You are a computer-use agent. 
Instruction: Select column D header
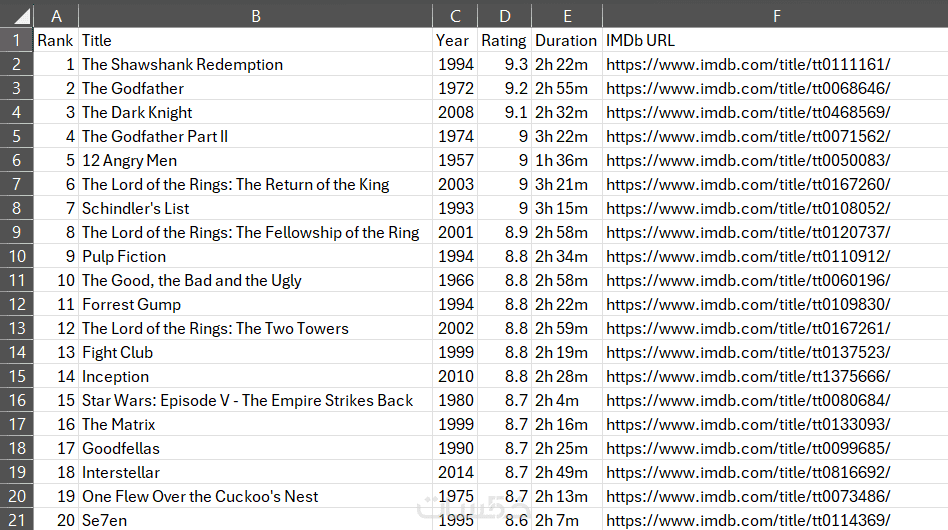point(504,15)
